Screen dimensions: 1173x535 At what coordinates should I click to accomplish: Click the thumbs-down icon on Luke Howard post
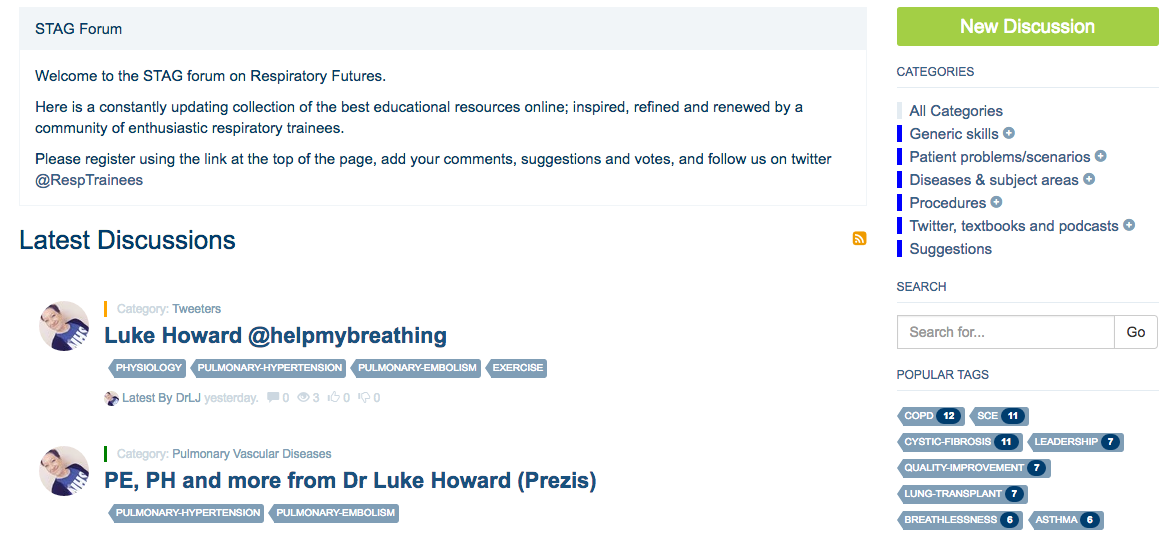click(364, 398)
